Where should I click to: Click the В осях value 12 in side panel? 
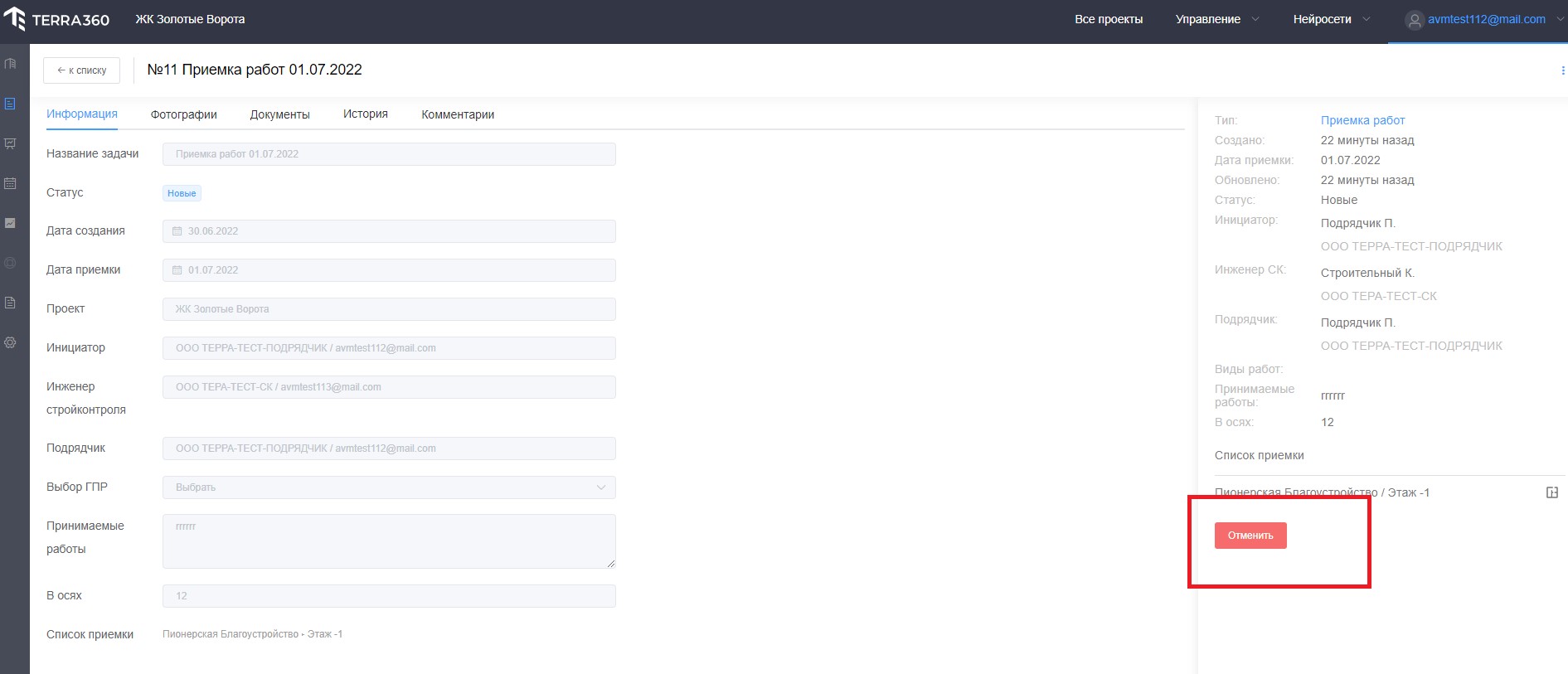[x=1327, y=422]
